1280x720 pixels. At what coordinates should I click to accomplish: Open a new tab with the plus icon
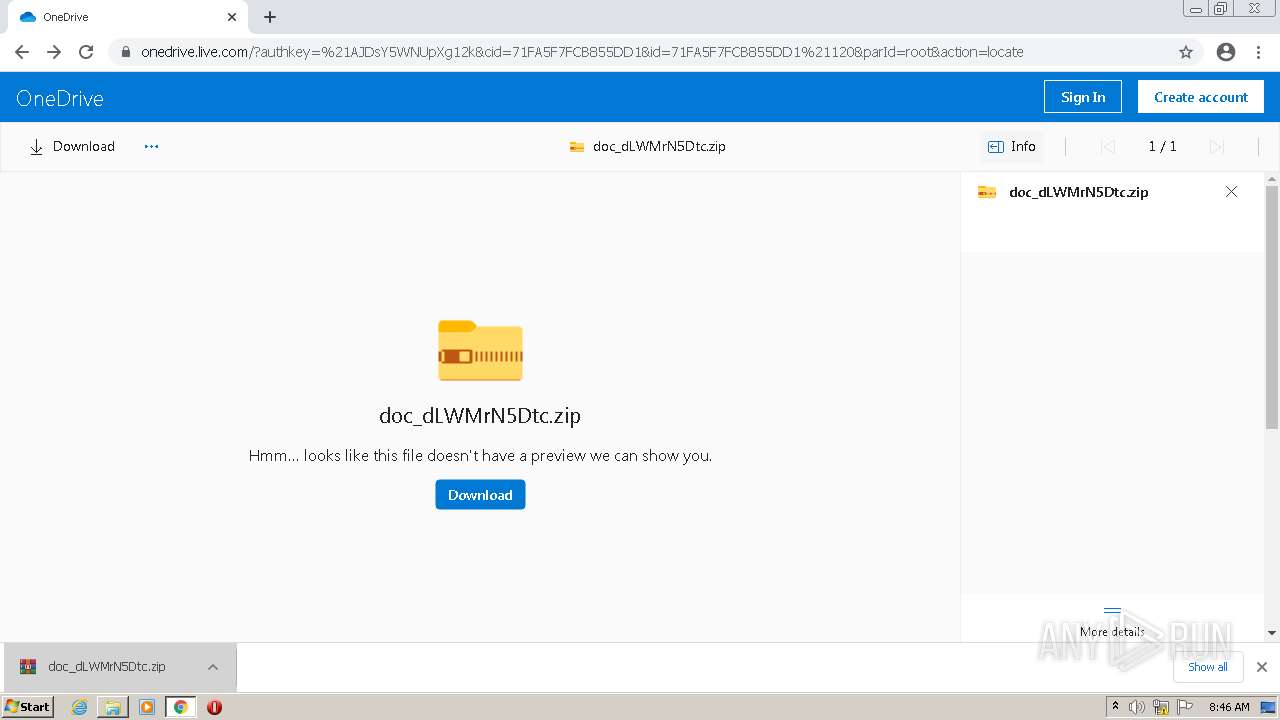[x=270, y=17]
